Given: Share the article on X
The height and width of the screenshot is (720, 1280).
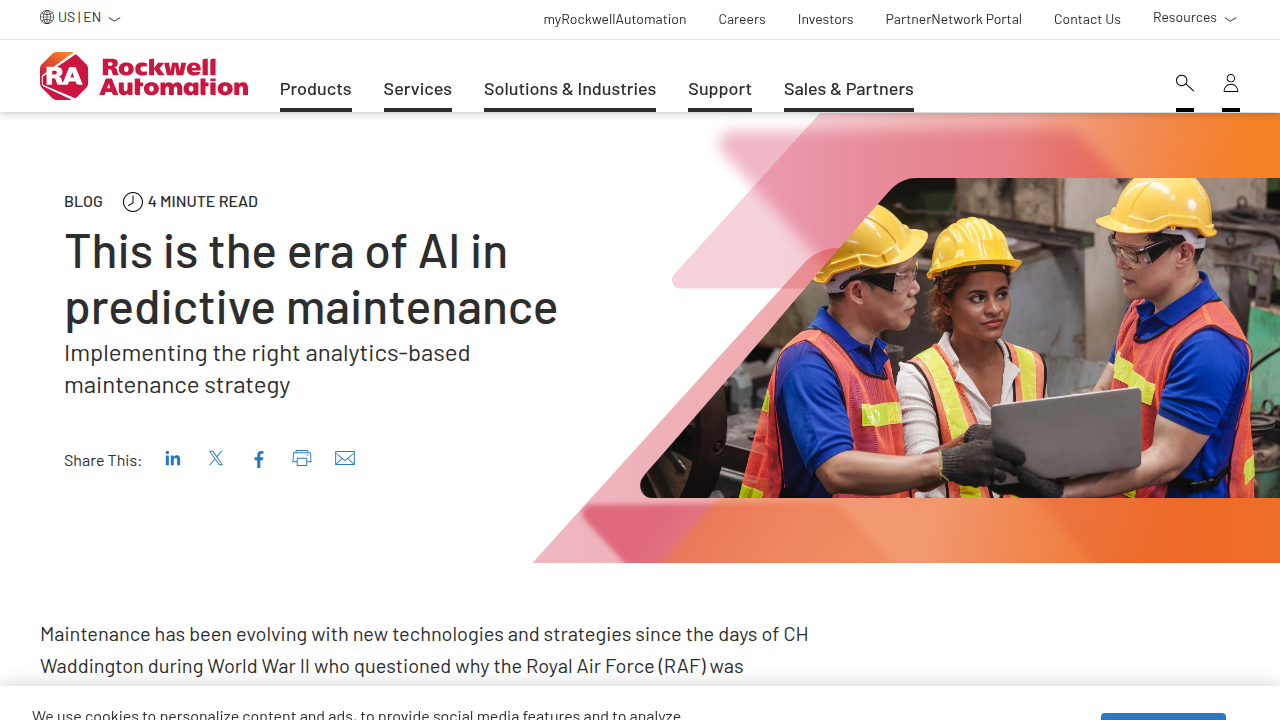Looking at the screenshot, I should pos(216,458).
